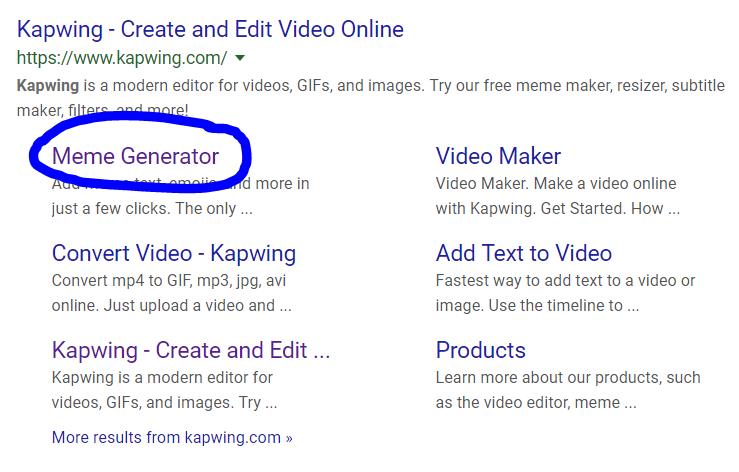Image resolution: width=739 pixels, height=472 pixels.
Task: Open the Kapwing - Create and Edit Video Online result title
Action: 210,30
